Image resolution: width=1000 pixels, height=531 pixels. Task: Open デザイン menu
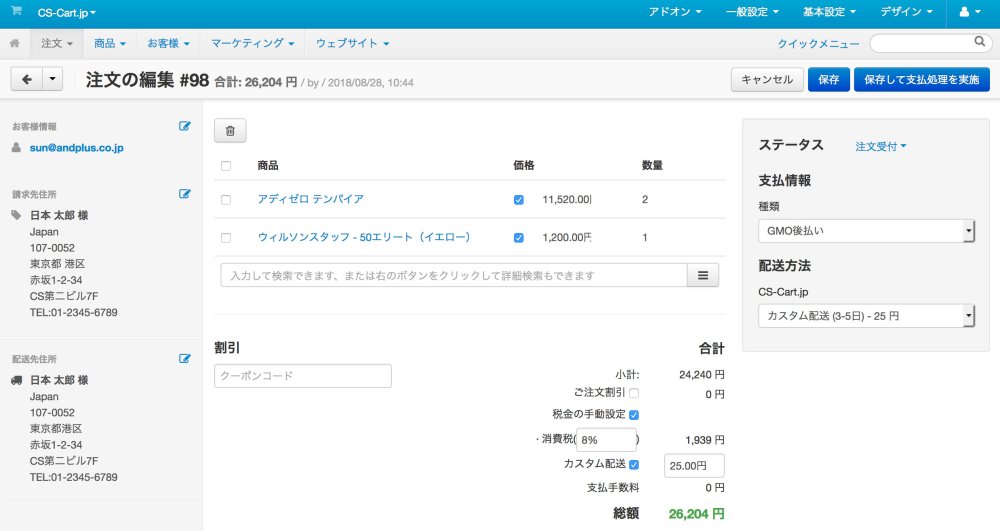(x=906, y=12)
